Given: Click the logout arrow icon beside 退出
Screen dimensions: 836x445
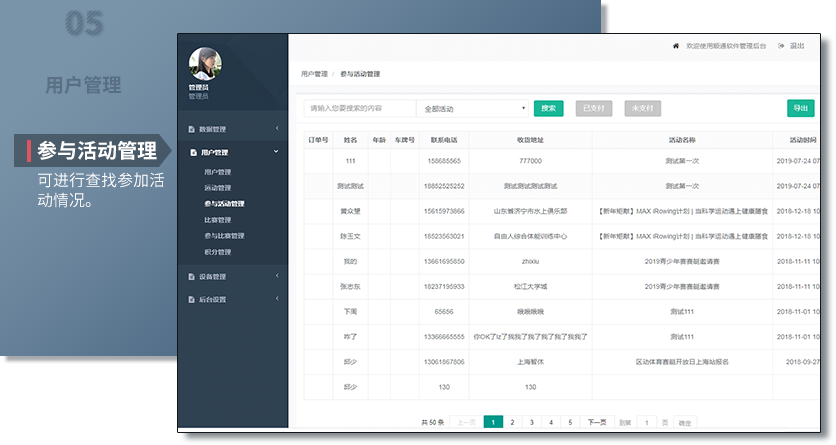Looking at the screenshot, I should (781, 46).
